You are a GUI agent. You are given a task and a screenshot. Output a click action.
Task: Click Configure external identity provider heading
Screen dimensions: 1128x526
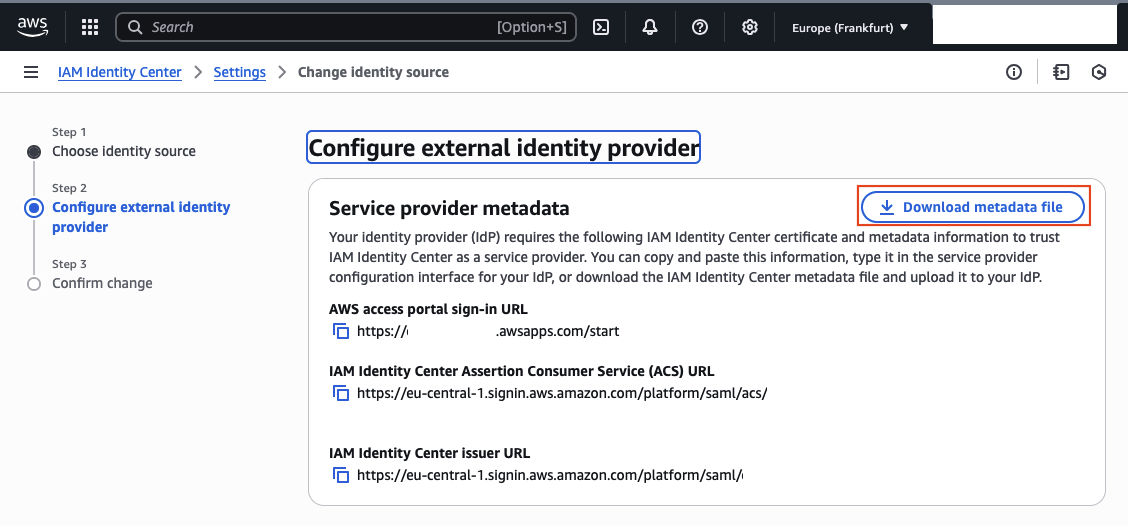504,148
